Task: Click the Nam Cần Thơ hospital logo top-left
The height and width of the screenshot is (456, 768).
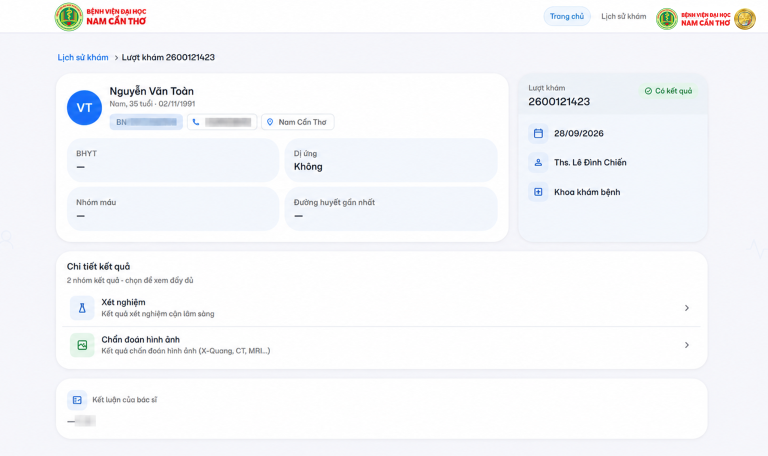Action: point(100,17)
